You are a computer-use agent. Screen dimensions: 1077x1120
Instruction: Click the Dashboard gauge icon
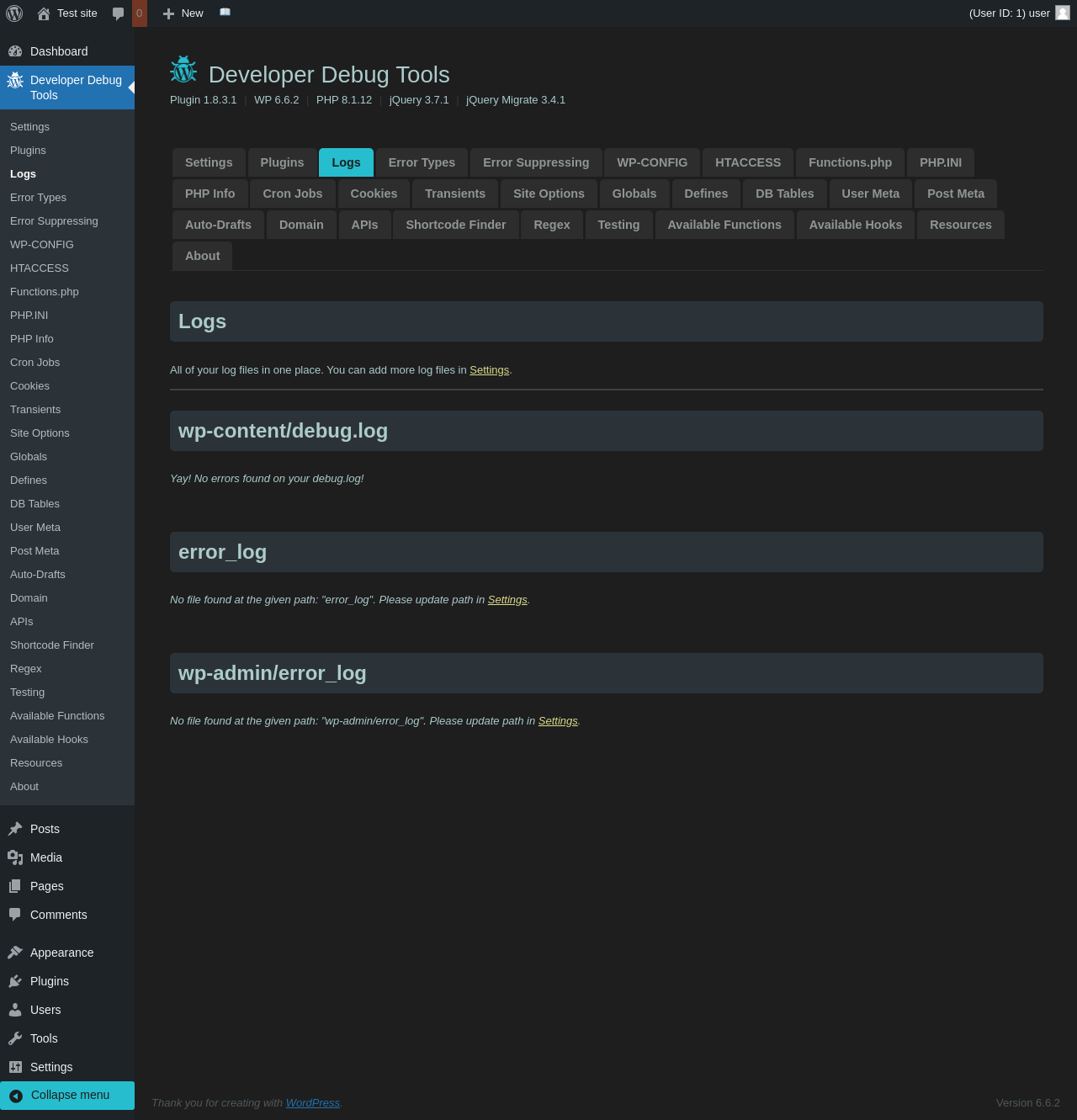pos(15,51)
